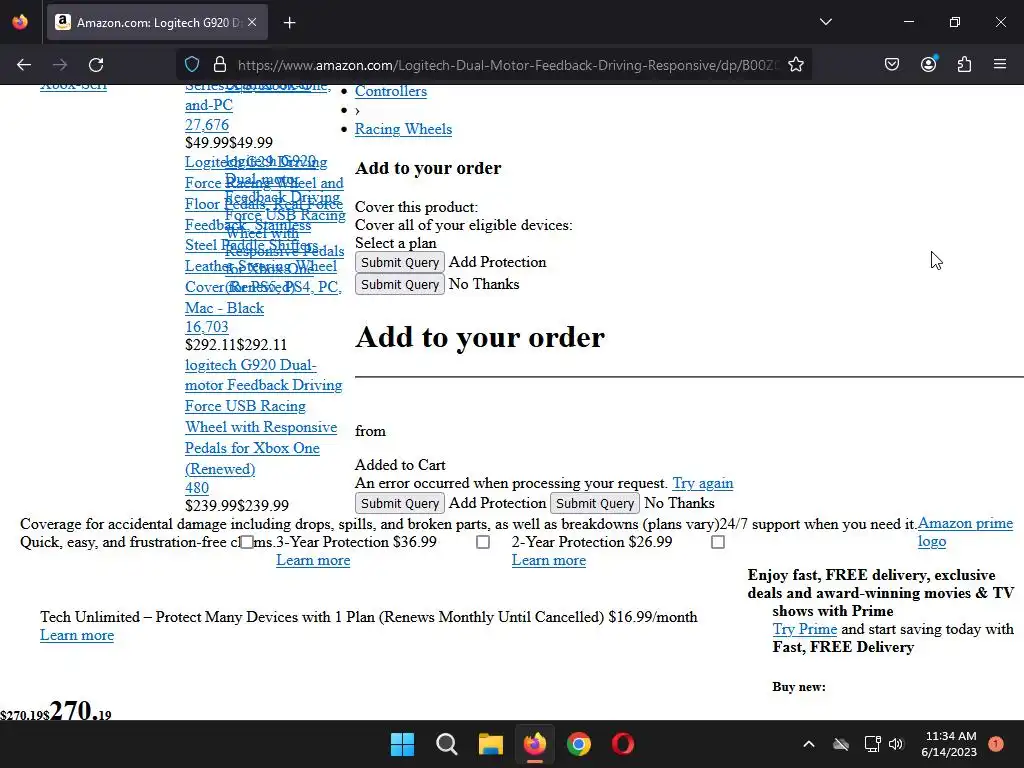
Task: Open the Controllers breadcrumb link
Action: tap(391, 91)
